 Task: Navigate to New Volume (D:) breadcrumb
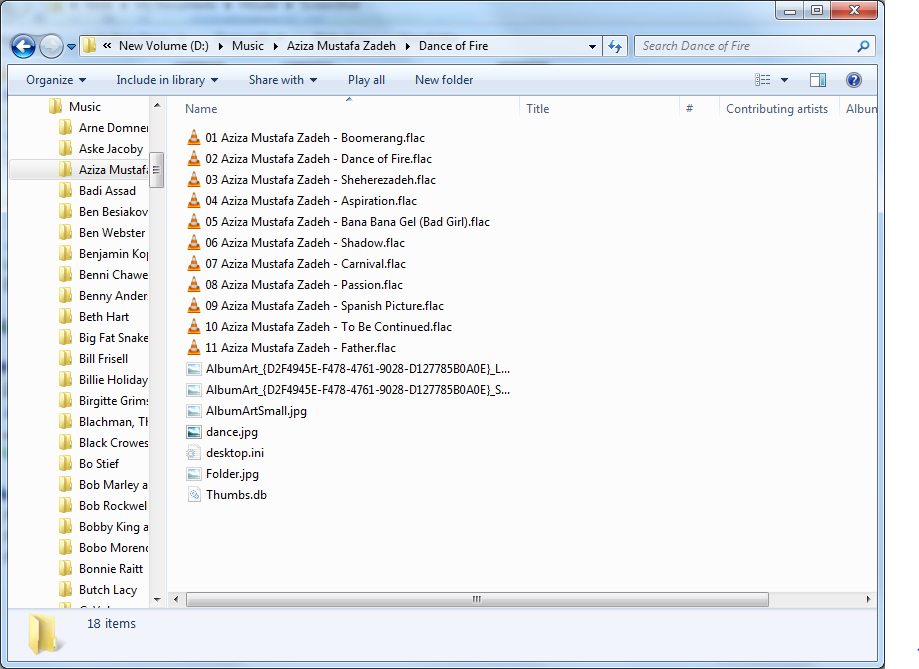tap(164, 46)
